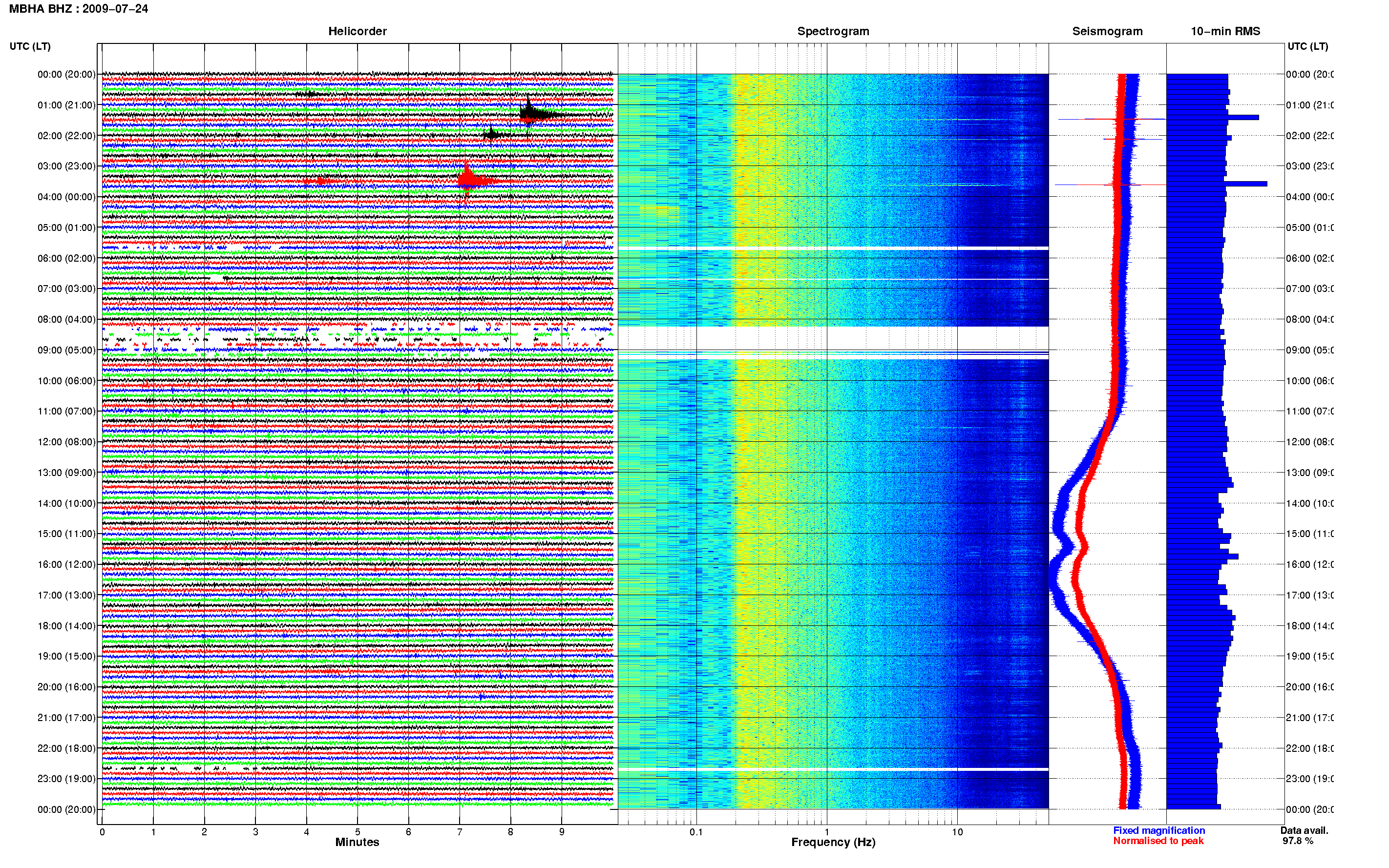Click the '0.1' frequency tick label

click(x=696, y=832)
